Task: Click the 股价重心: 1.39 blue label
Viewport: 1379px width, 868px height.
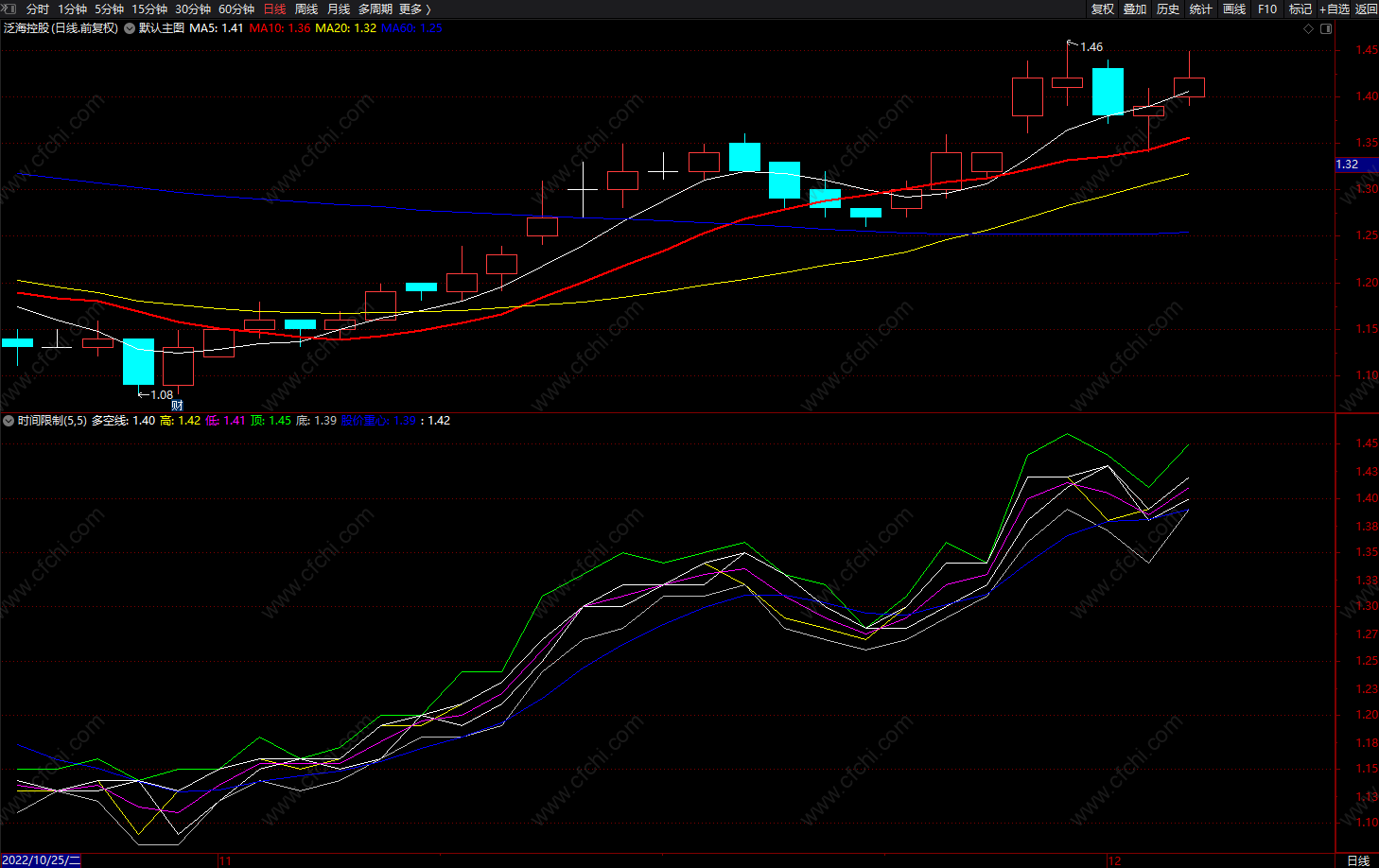Action: pos(378,421)
